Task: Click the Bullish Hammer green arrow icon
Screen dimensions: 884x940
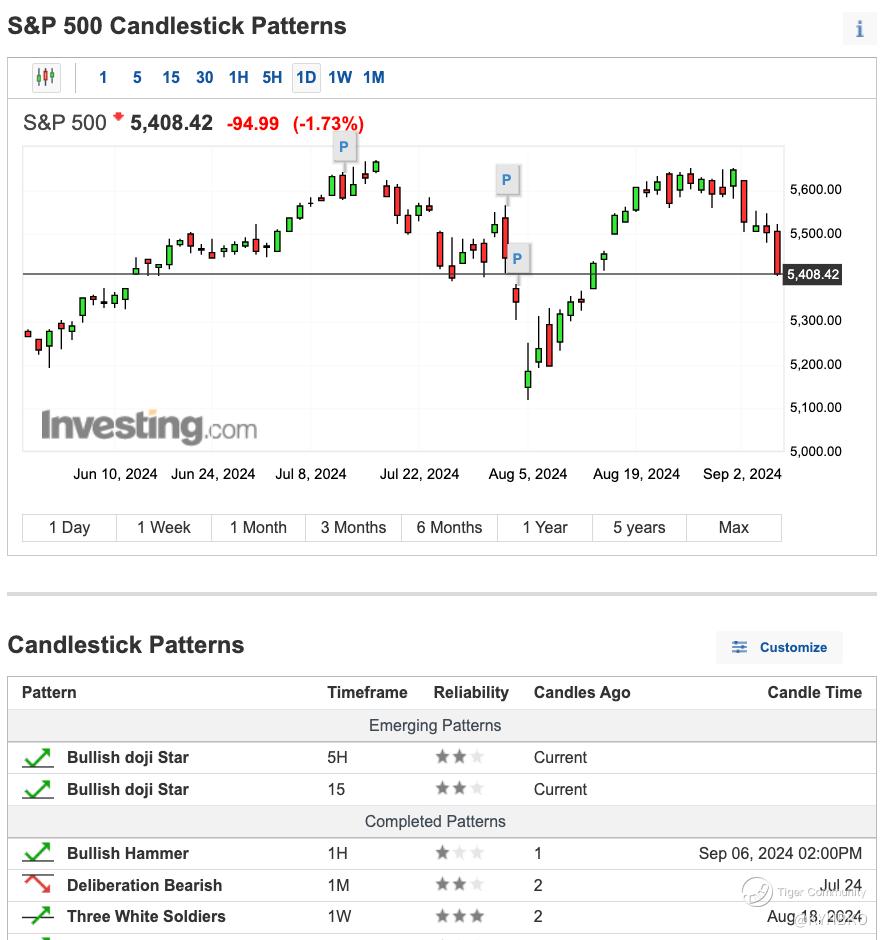Action: [x=38, y=853]
